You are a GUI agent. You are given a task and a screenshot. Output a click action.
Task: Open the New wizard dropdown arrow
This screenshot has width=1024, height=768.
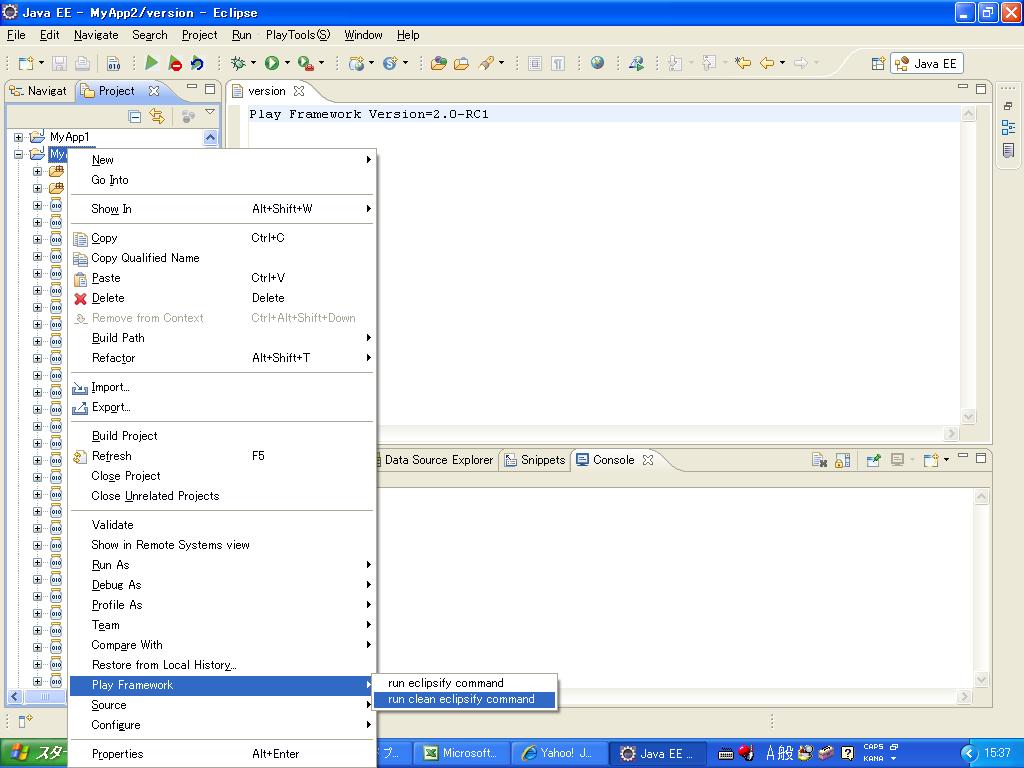(41, 63)
